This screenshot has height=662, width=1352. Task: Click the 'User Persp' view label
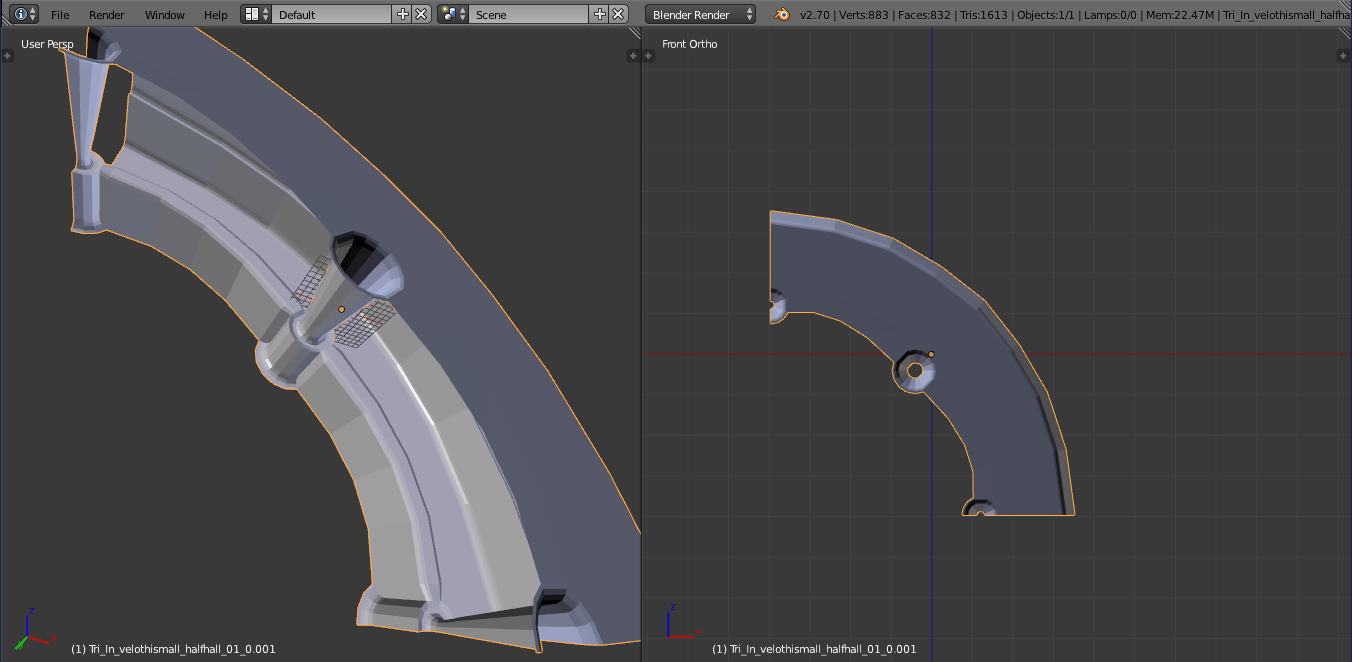[x=47, y=44]
